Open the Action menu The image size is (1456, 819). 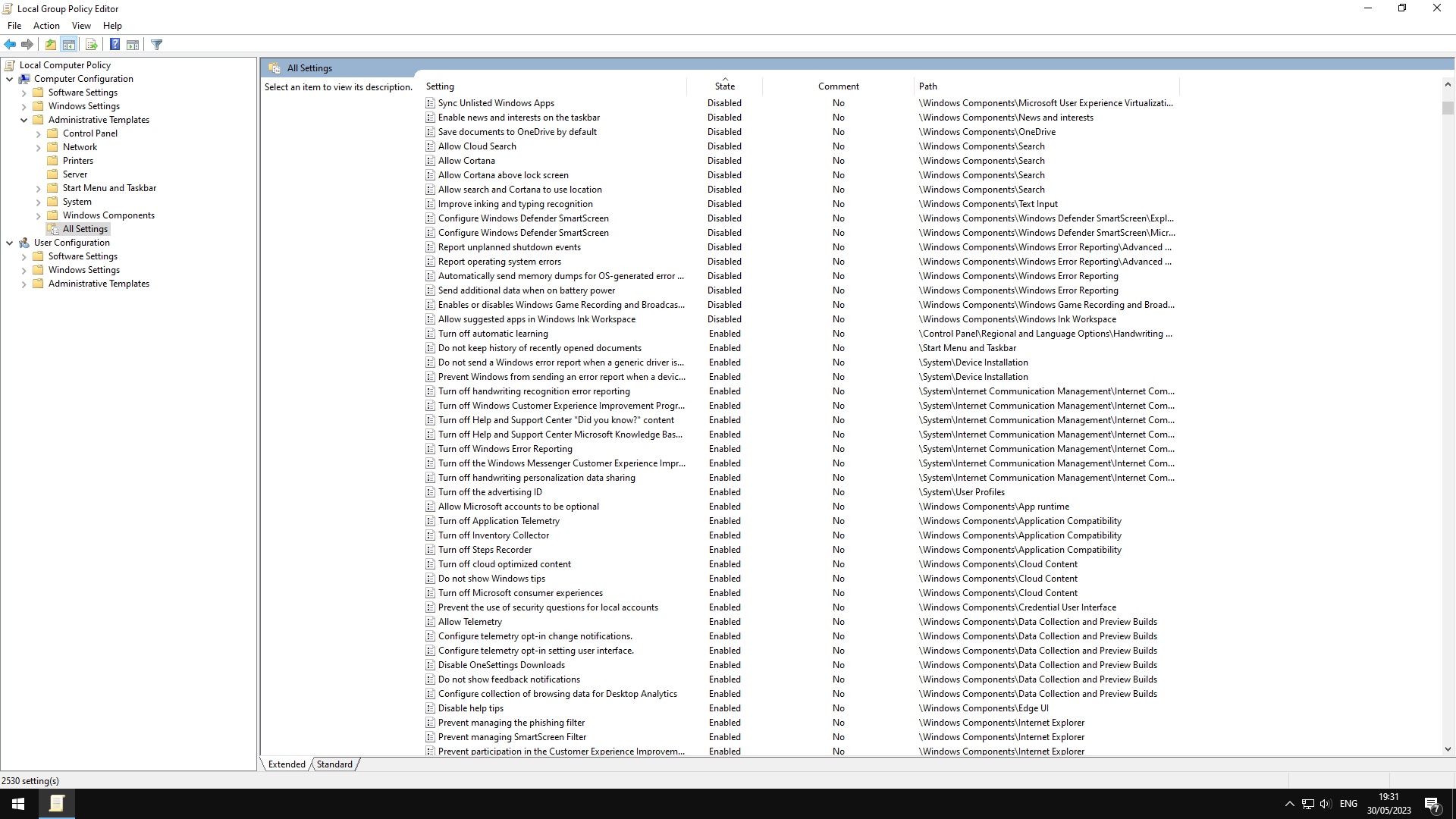point(46,26)
